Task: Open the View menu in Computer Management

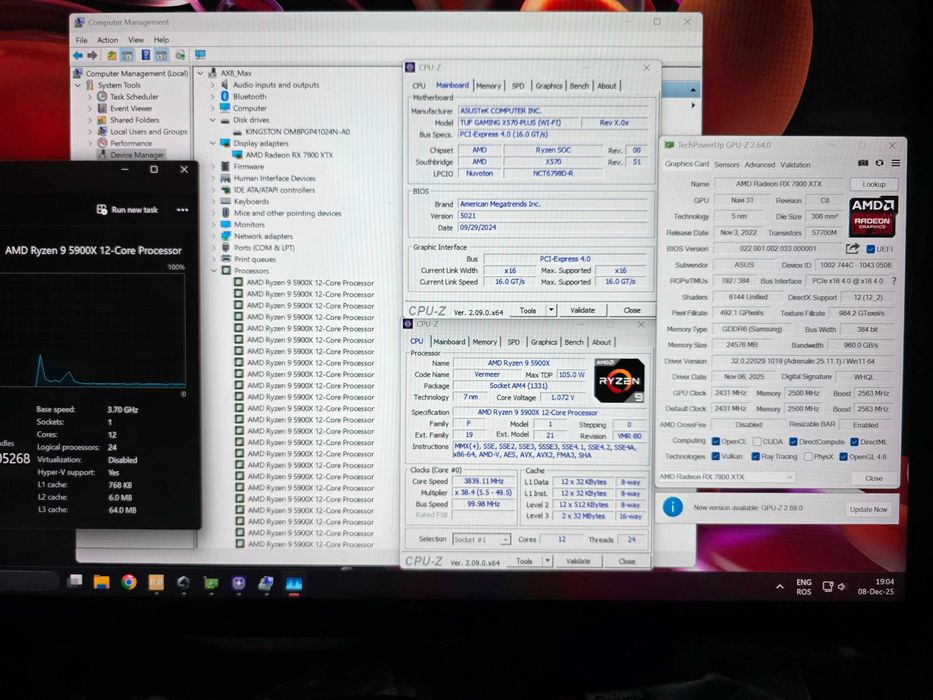Action: 136,40
